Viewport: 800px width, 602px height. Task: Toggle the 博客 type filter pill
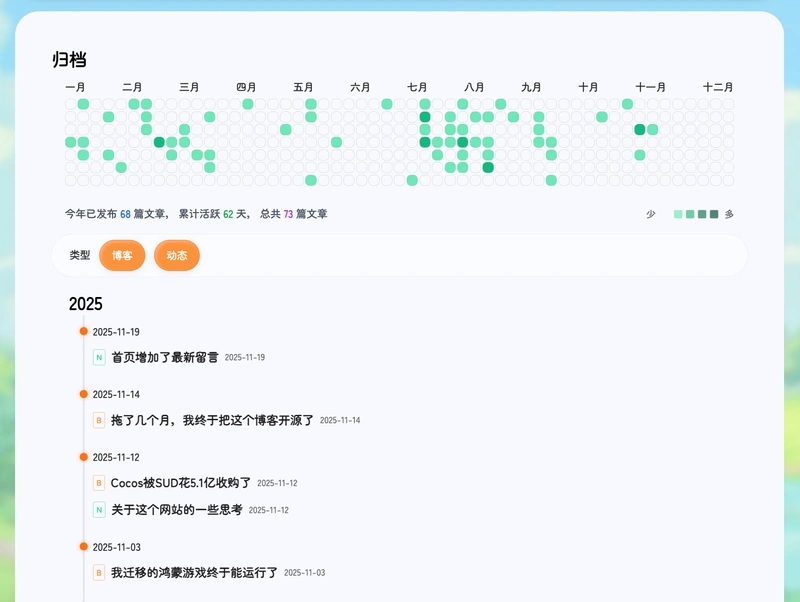coord(122,256)
